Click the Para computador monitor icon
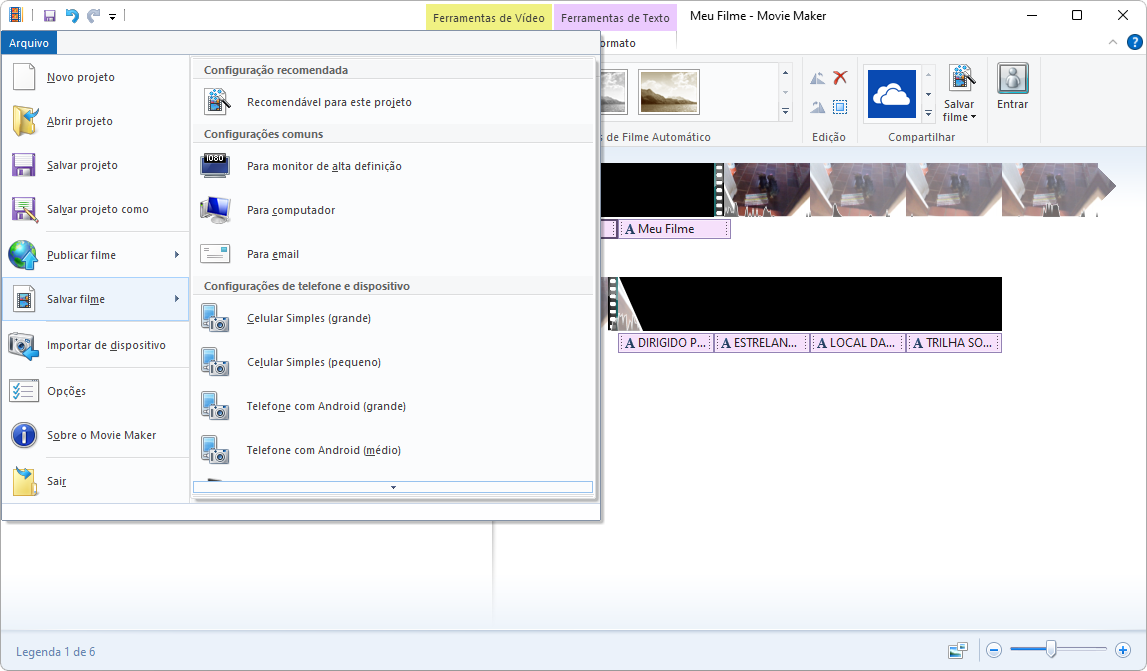The height and width of the screenshot is (671, 1147). 215,210
